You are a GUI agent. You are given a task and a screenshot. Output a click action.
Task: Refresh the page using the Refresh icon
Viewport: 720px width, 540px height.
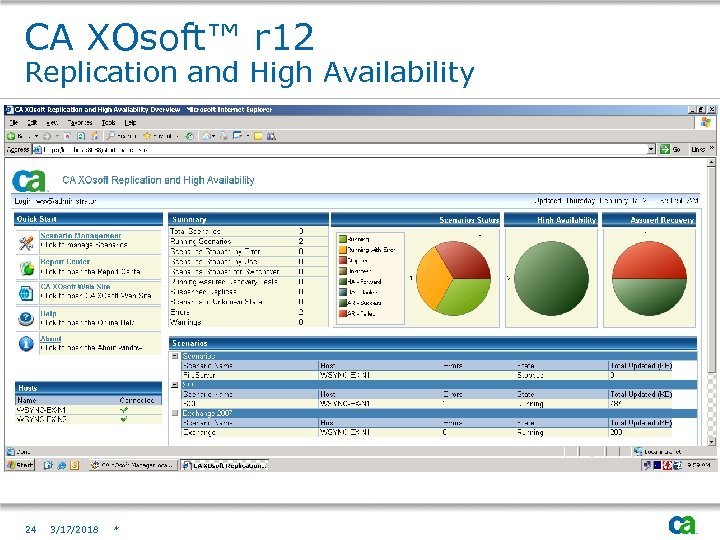(81, 136)
